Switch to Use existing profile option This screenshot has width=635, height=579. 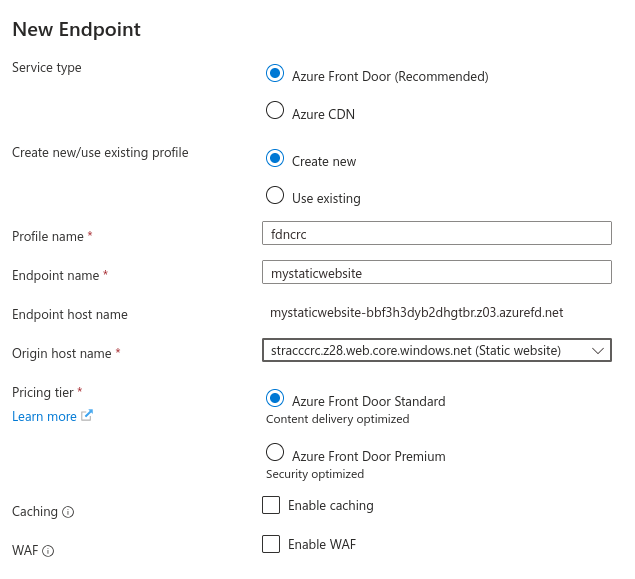[275, 196]
